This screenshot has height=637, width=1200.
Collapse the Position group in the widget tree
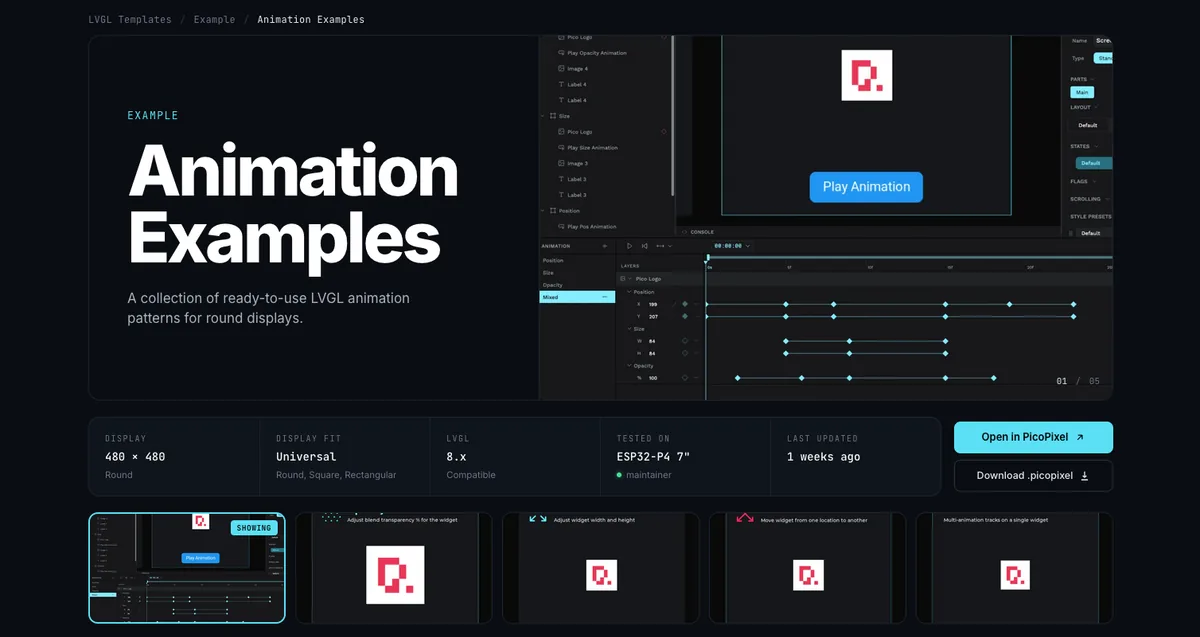point(543,211)
